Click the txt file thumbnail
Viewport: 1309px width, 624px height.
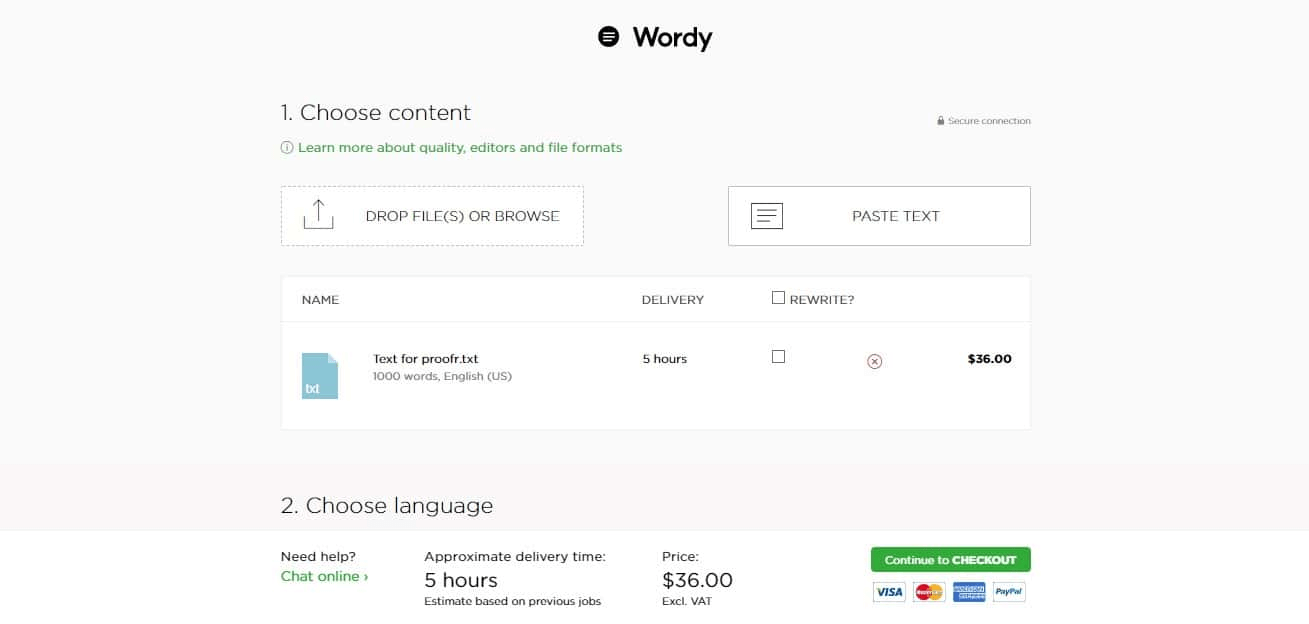[x=320, y=376]
